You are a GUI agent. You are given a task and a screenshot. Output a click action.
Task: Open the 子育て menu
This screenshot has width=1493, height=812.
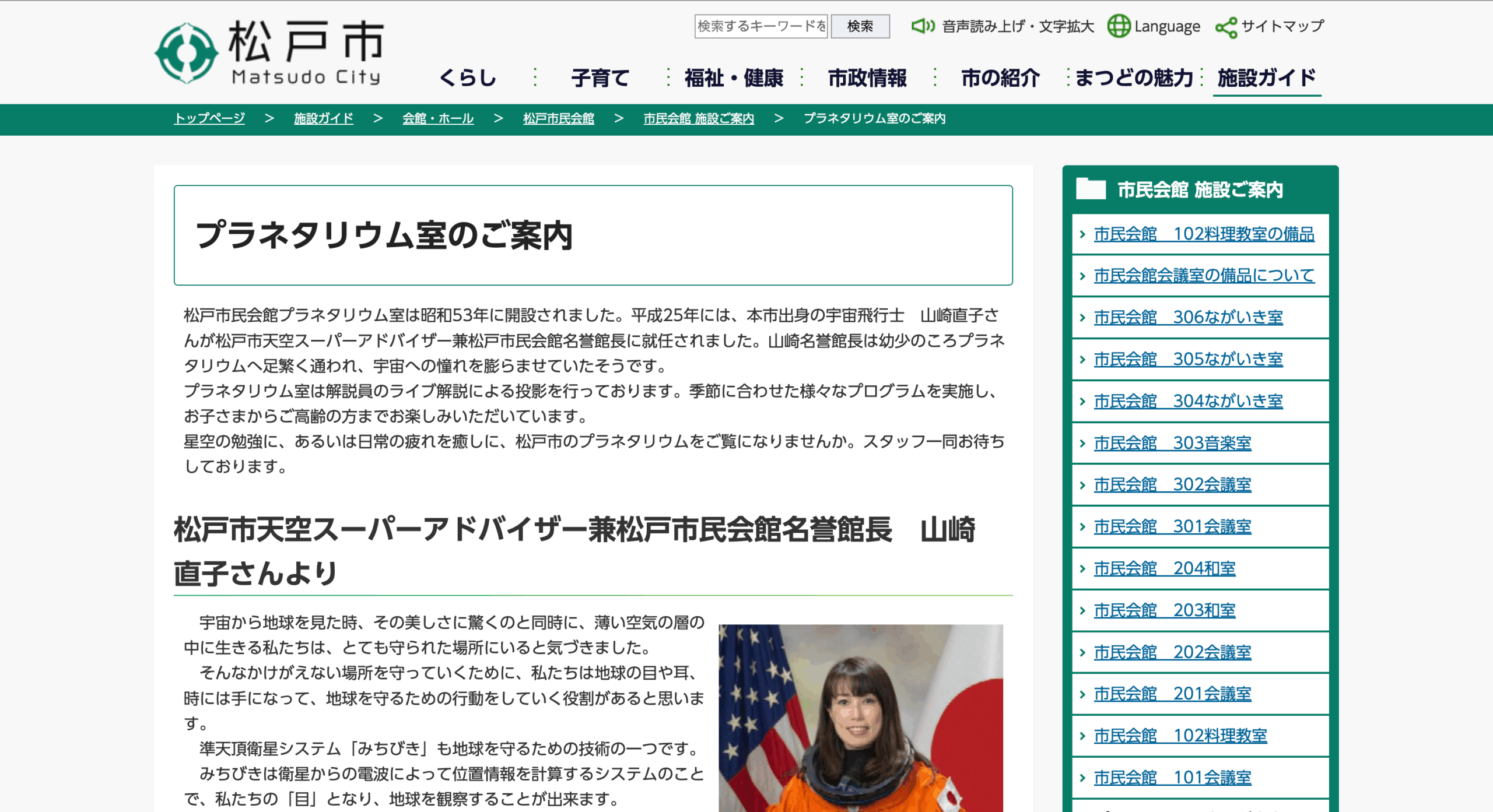coord(601,78)
